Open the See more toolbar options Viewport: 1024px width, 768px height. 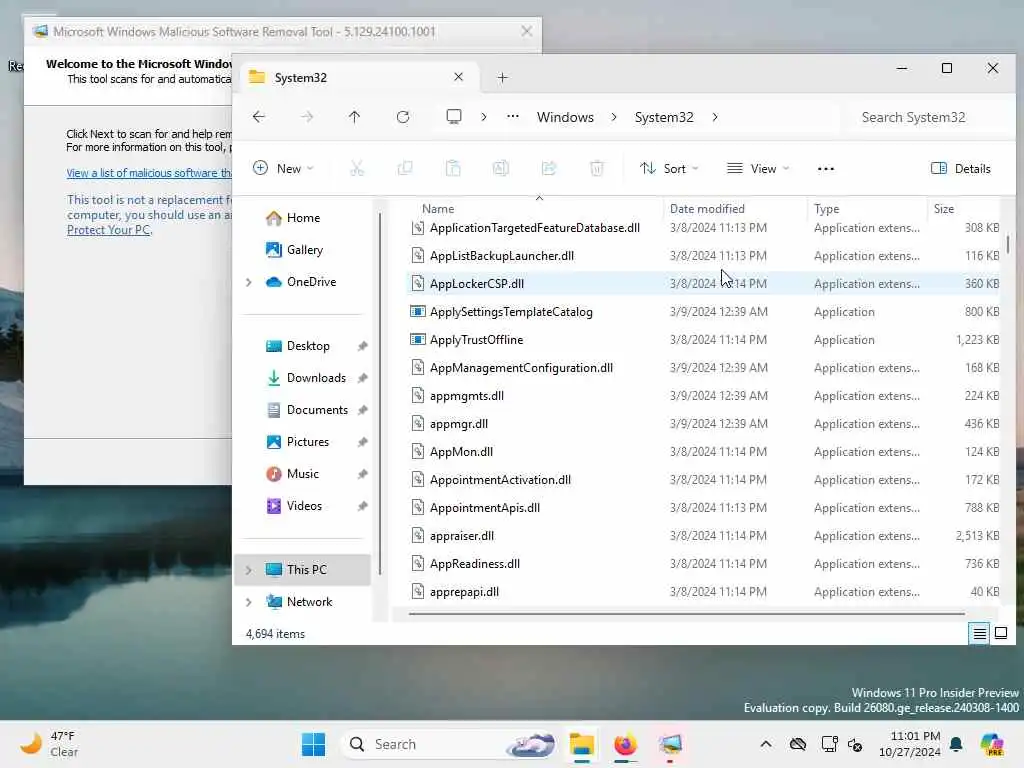pos(825,168)
